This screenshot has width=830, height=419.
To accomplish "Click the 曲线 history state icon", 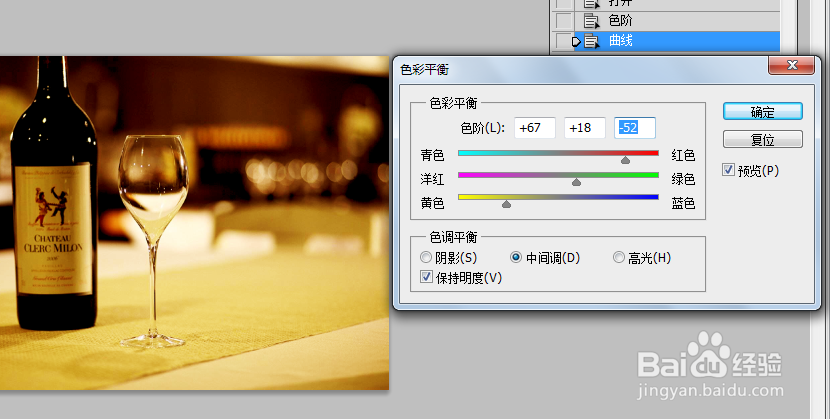I will coord(592,41).
